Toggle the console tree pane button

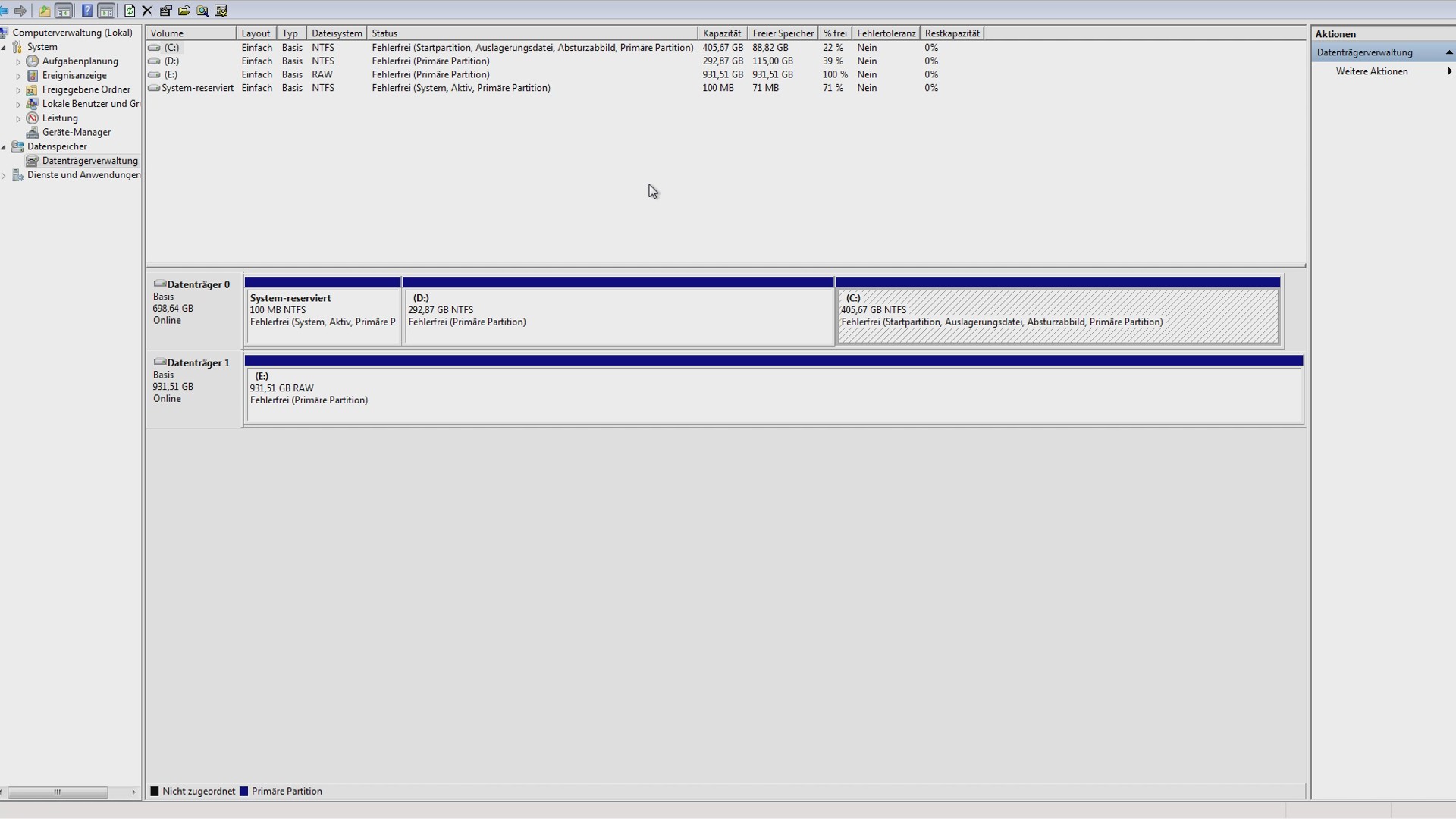pyautogui.click(x=64, y=11)
